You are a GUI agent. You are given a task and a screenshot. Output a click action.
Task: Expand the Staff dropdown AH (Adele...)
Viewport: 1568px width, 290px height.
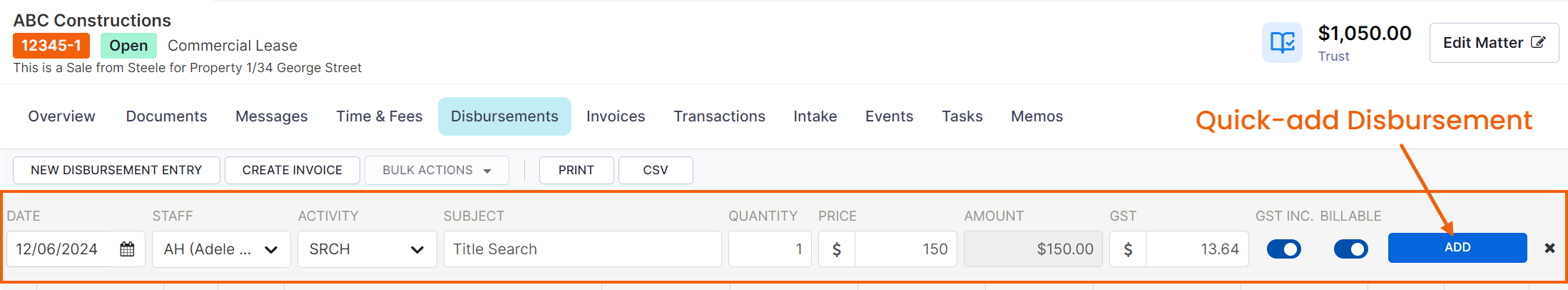pyautogui.click(x=221, y=249)
